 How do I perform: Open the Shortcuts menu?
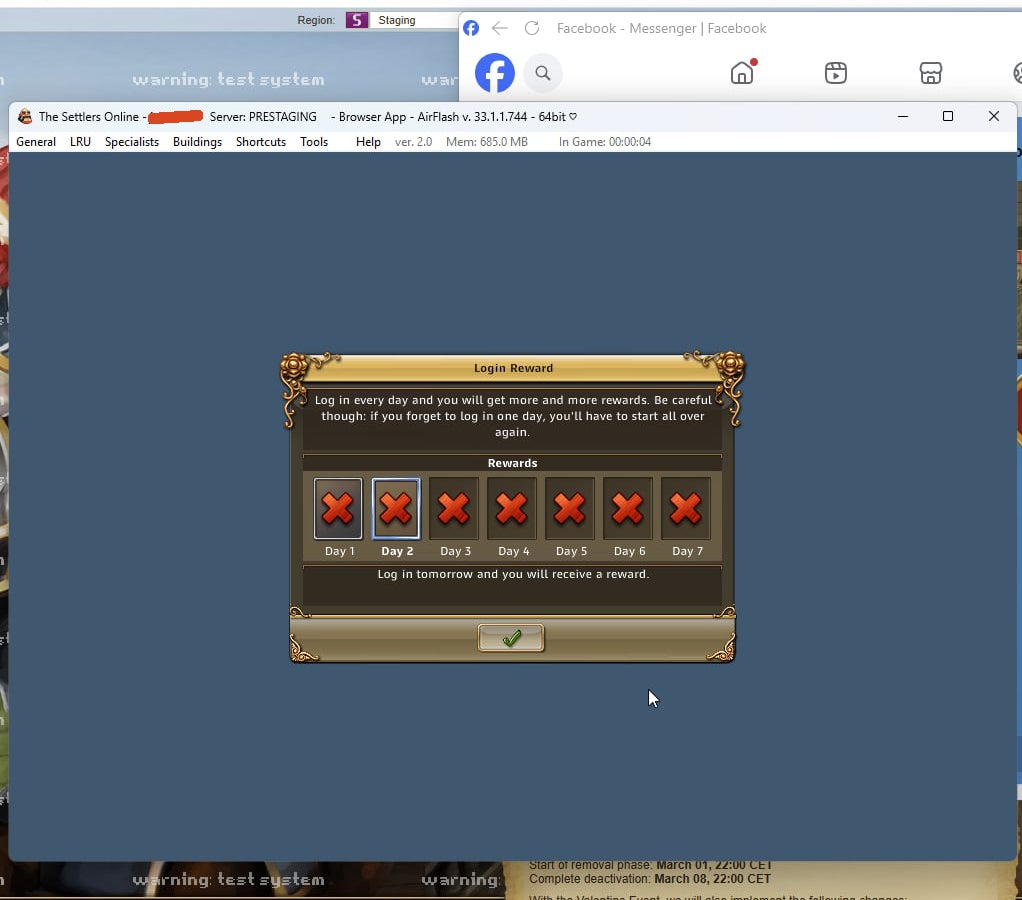point(261,141)
